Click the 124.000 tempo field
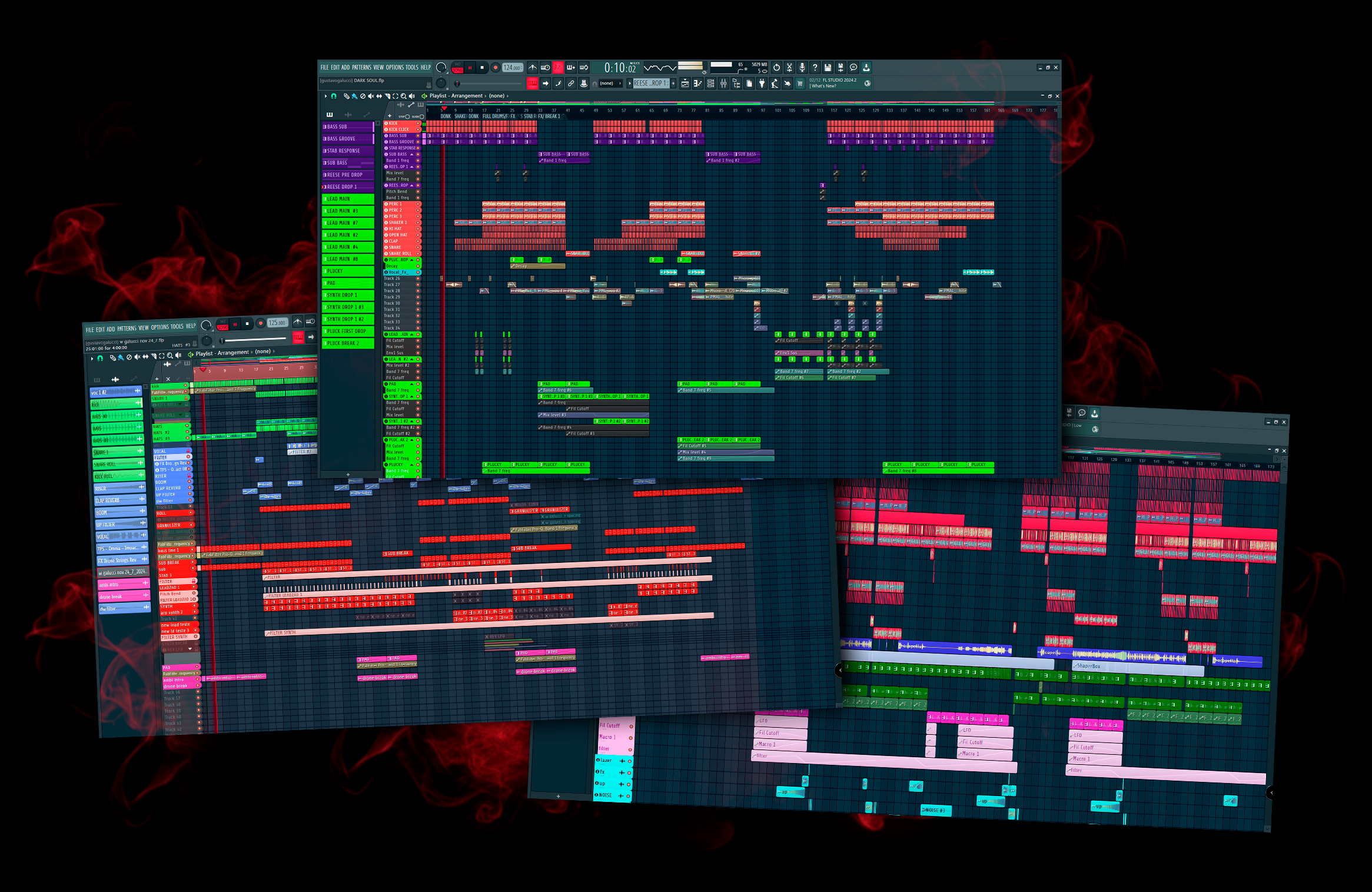The width and height of the screenshot is (1372, 892). [511, 68]
